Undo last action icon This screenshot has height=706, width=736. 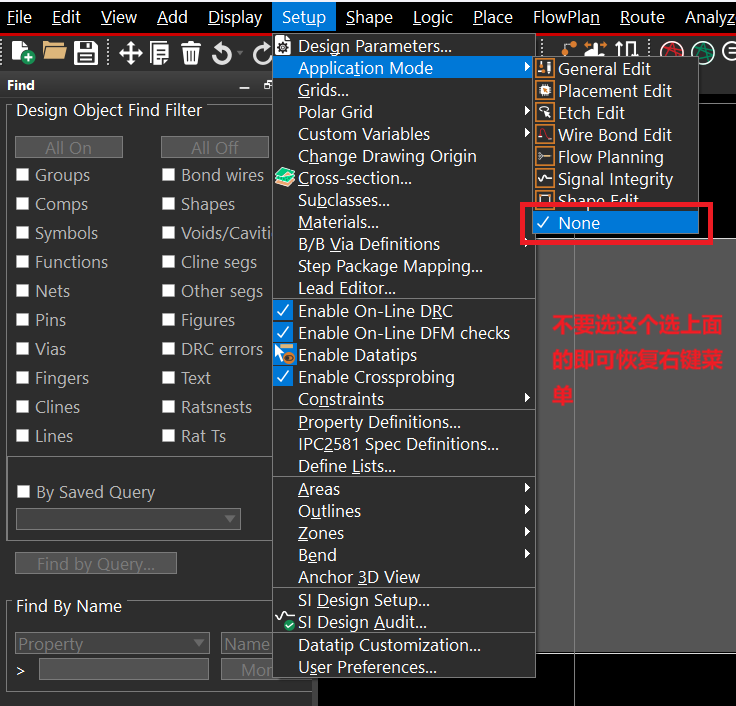tap(221, 53)
